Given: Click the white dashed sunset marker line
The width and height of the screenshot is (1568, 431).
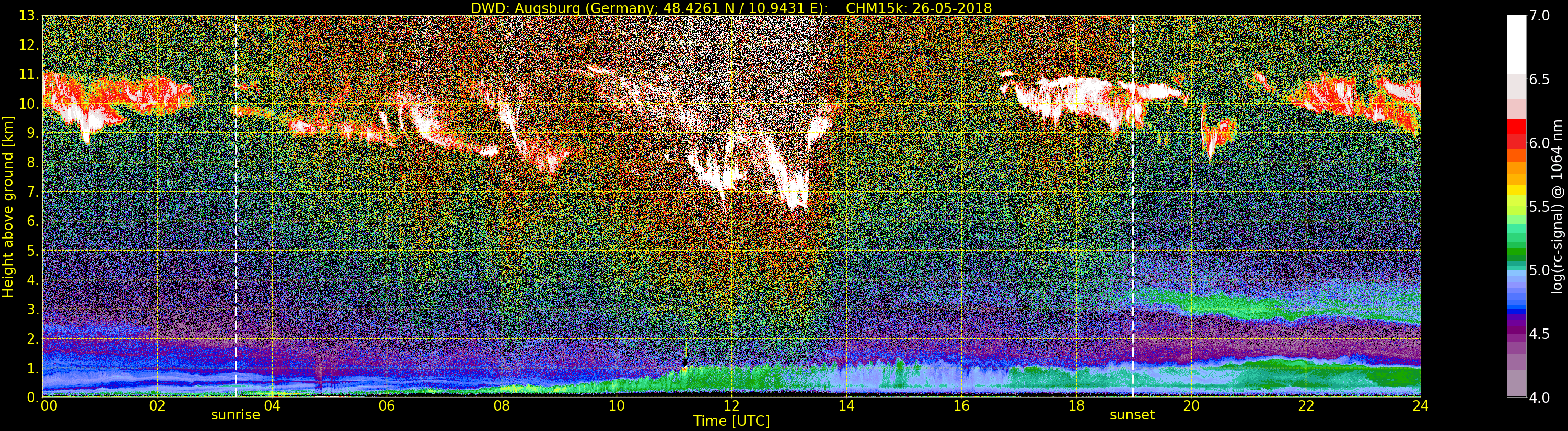Looking at the screenshot, I should click(x=1133, y=206).
